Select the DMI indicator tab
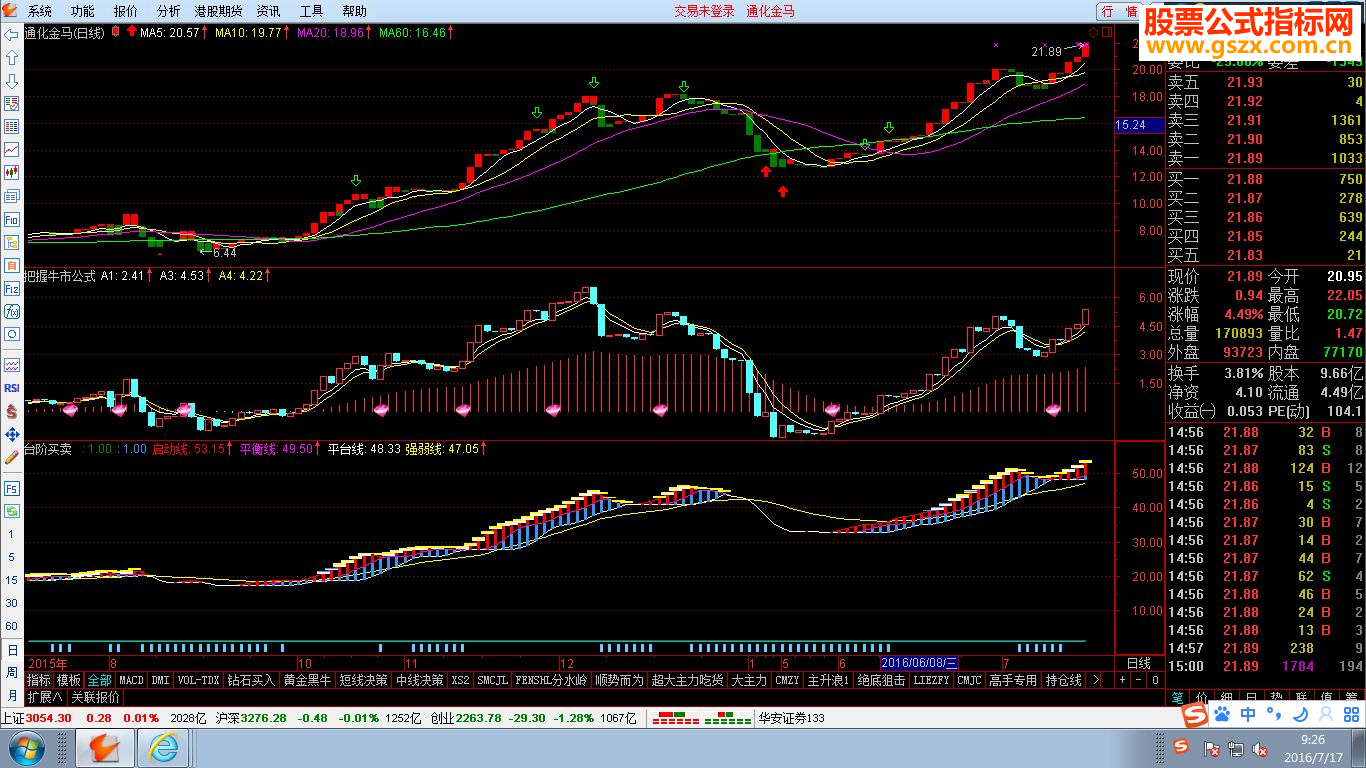Image resolution: width=1366 pixels, height=768 pixels. 160,680
